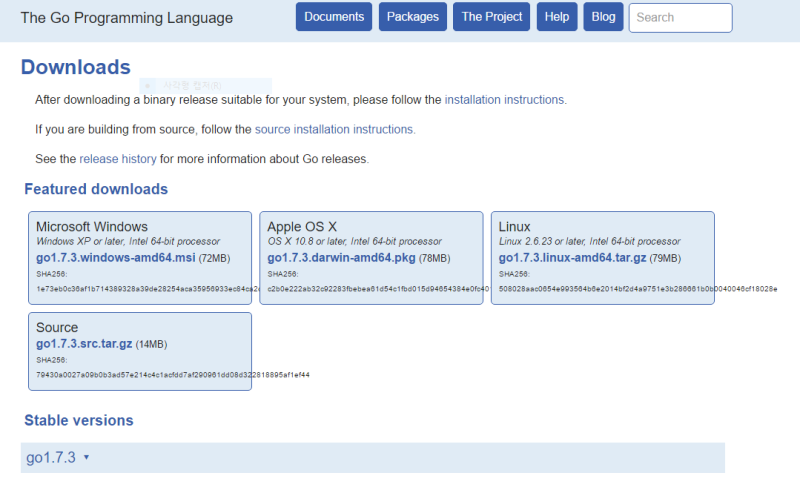Click the Microsoft Windows card title
800x493 pixels.
coord(92,227)
